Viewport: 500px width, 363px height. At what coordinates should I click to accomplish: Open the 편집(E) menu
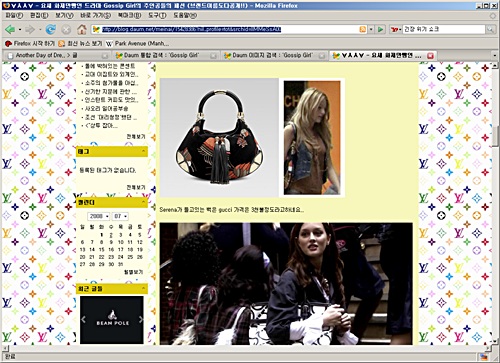tap(39, 15)
